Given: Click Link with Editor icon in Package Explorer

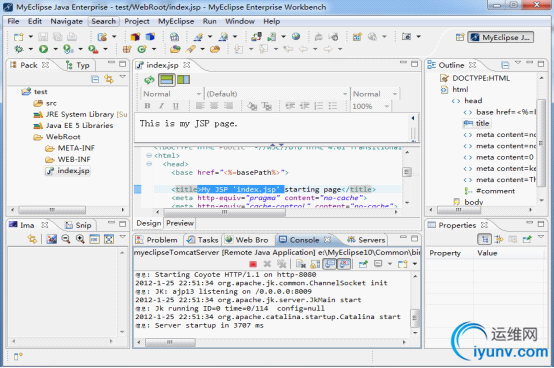Looking at the screenshot, I should 109,79.
